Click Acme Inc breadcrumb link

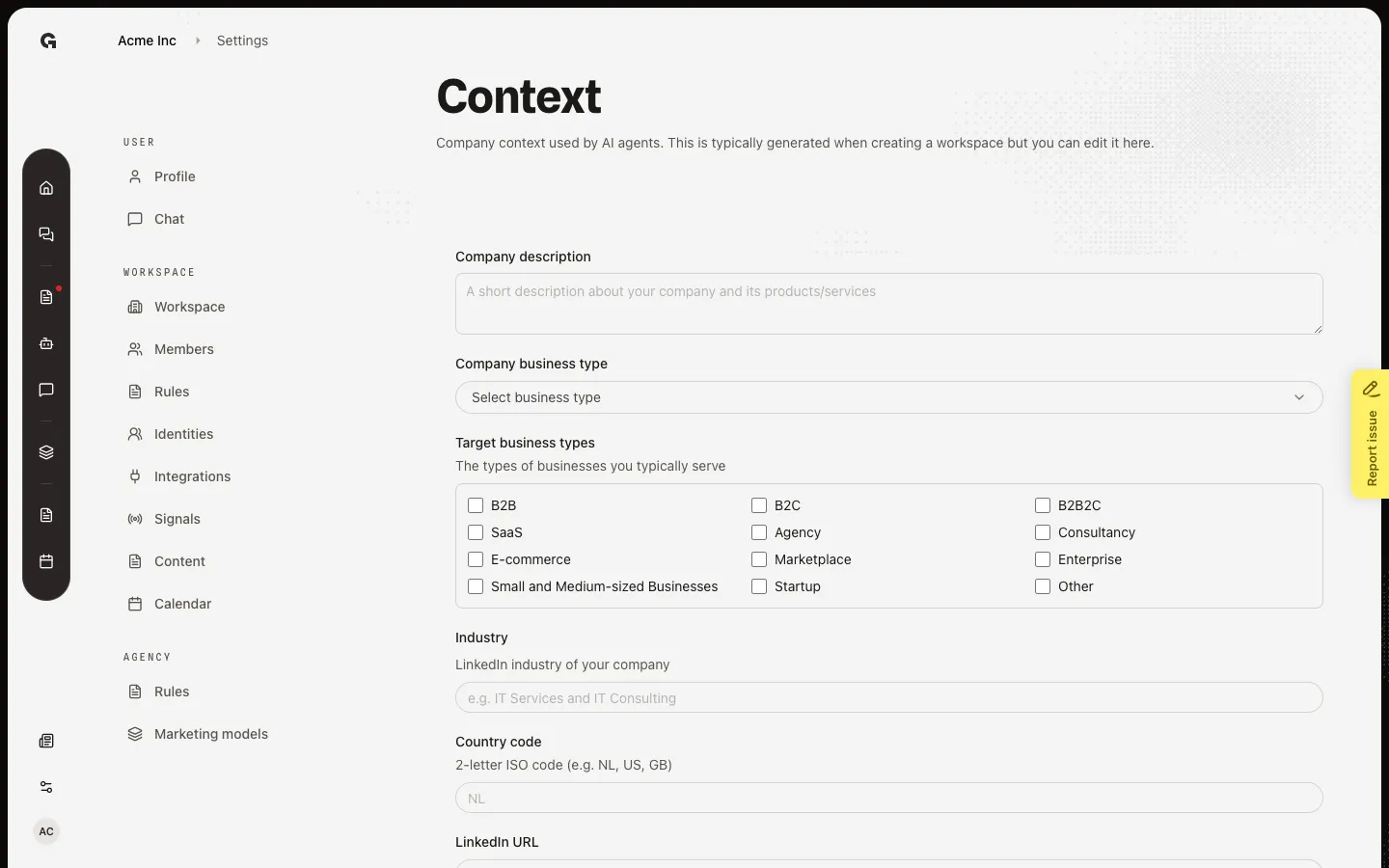pyautogui.click(x=147, y=41)
